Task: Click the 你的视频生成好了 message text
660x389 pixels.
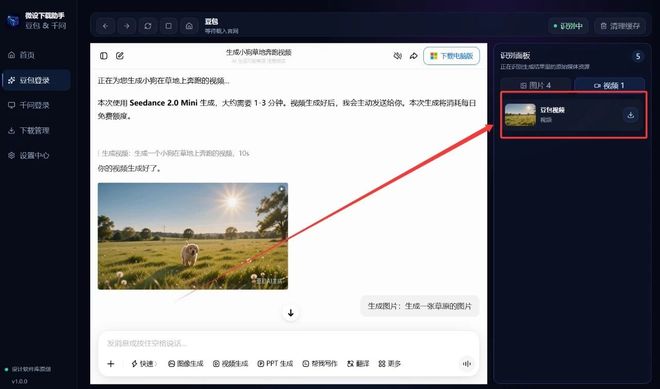Action: pyautogui.click(x=129, y=168)
